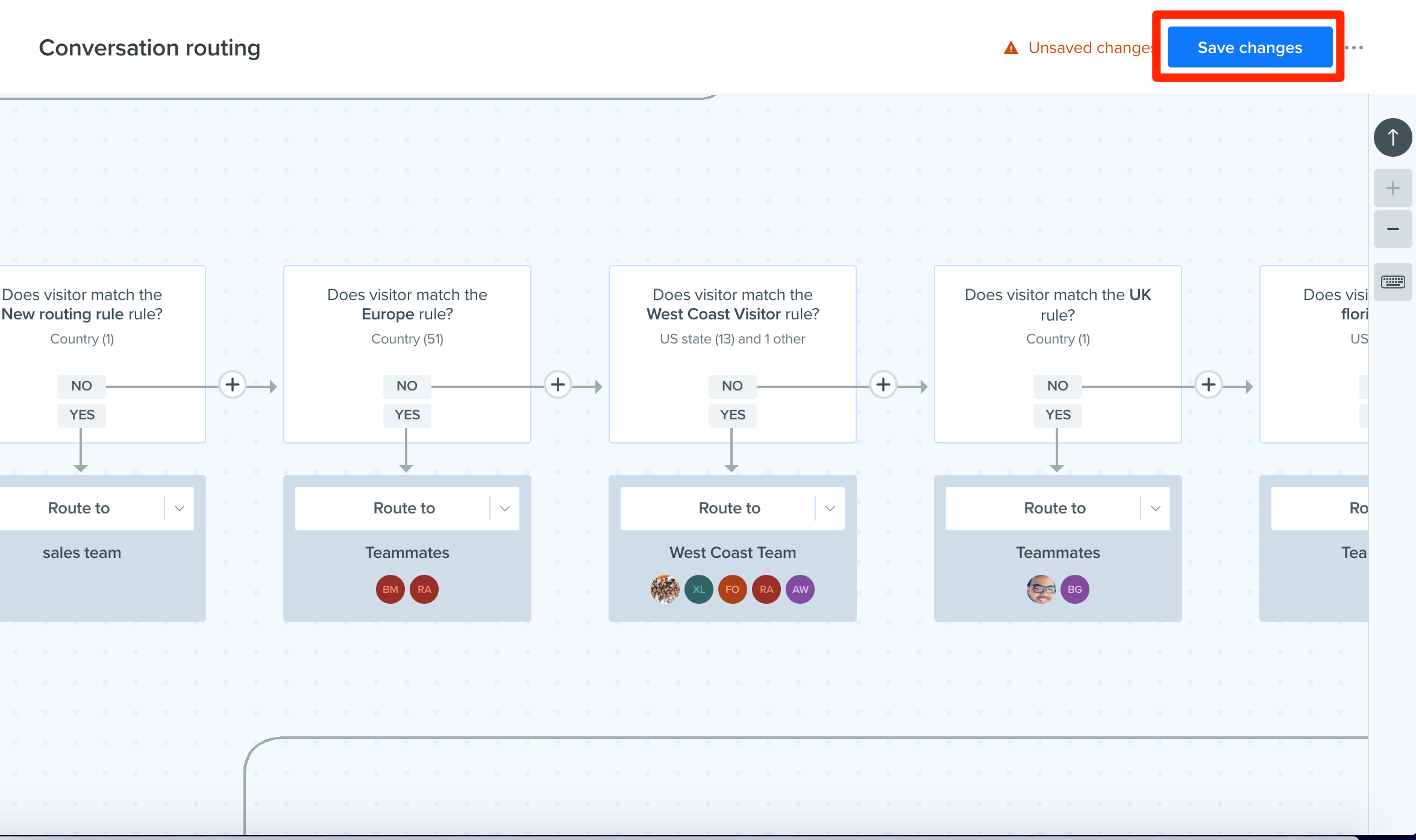Click photo avatar under UK teammates
This screenshot has height=840, width=1416.
pos(1041,589)
